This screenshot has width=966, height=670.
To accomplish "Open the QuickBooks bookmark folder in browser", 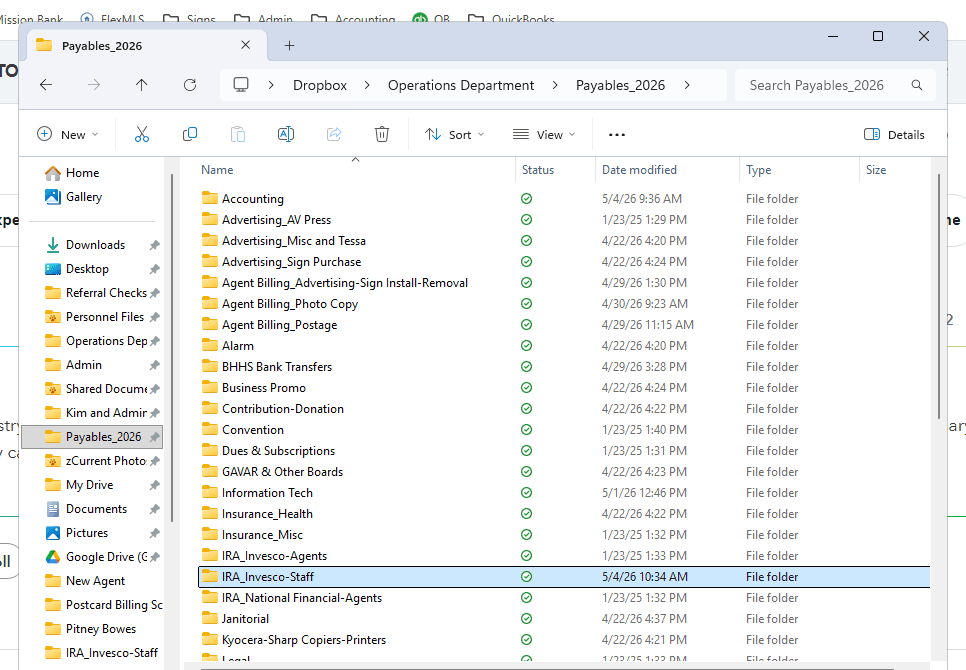I will pos(511,19).
